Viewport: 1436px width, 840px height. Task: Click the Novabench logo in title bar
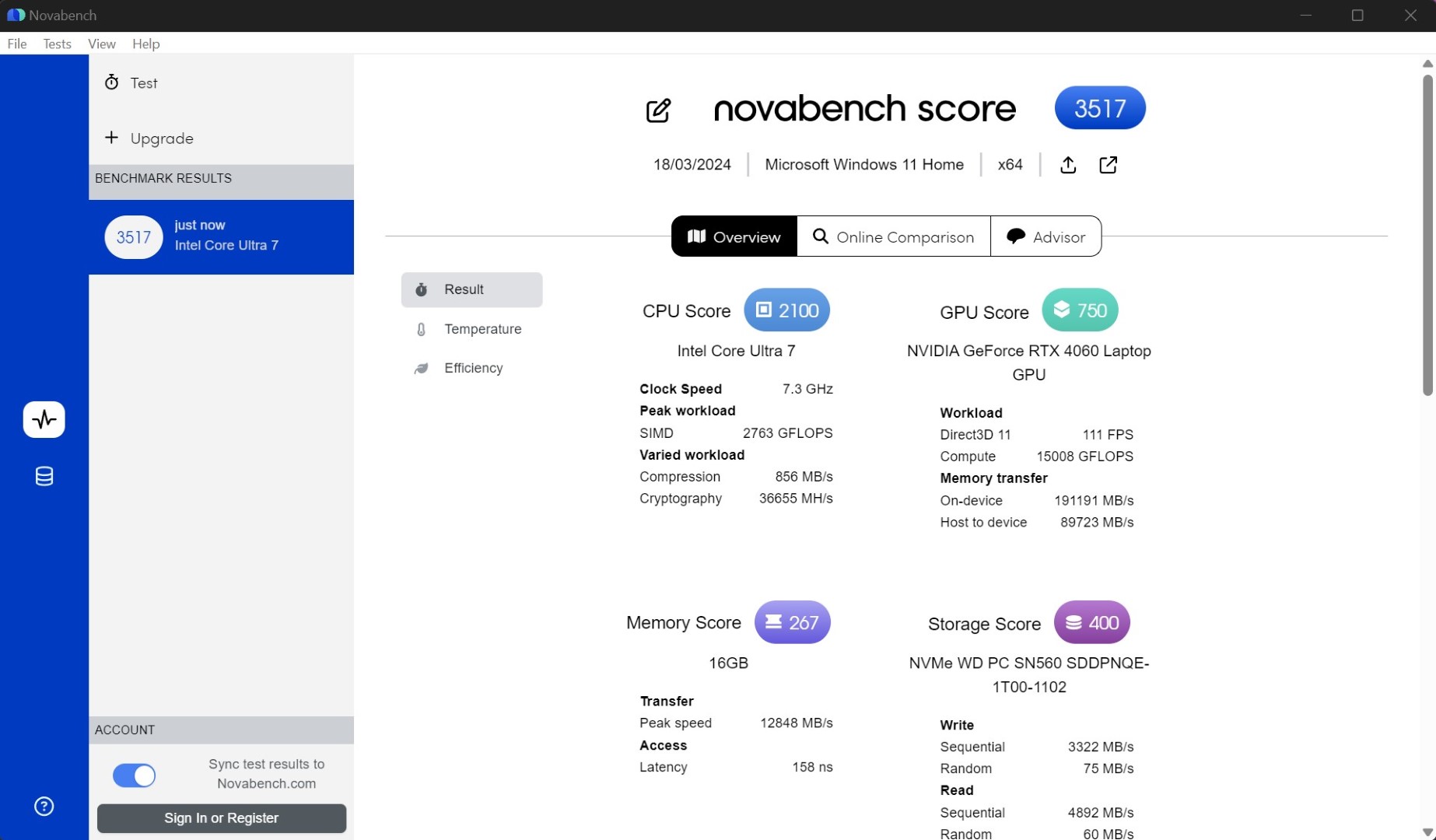coord(16,15)
